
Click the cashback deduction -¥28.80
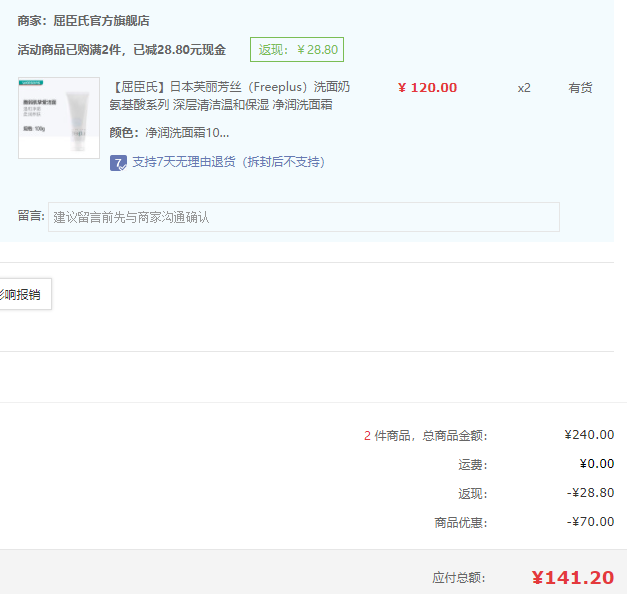point(590,493)
